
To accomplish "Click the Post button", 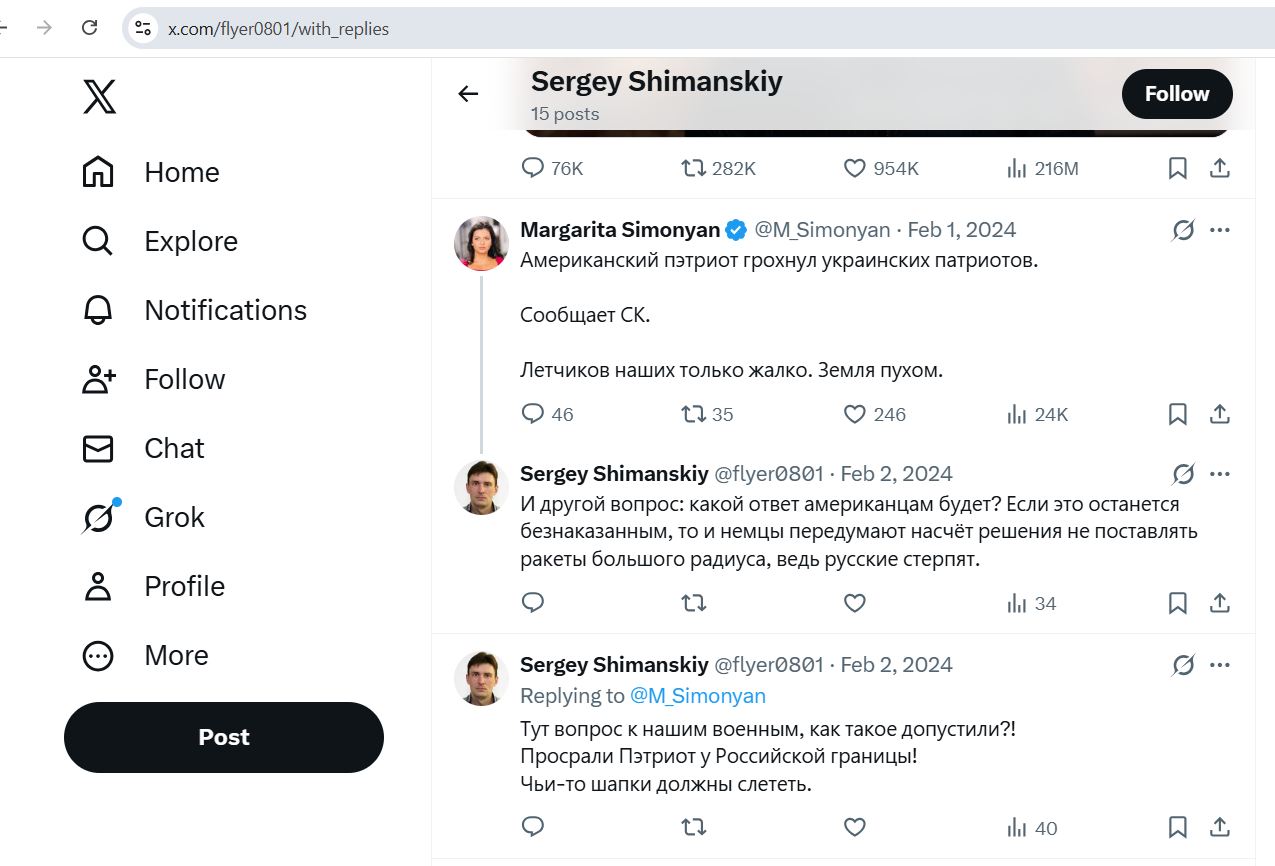I will (223, 737).
